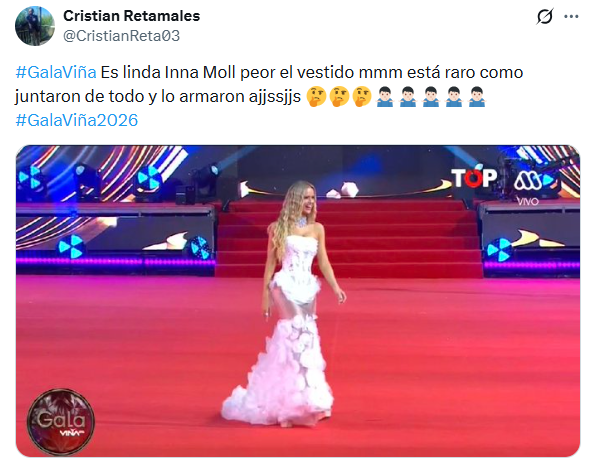This screenshot has height=472, width=596.
Task: Click the tweet text mentioning Inna Moll
Action: 269,84
